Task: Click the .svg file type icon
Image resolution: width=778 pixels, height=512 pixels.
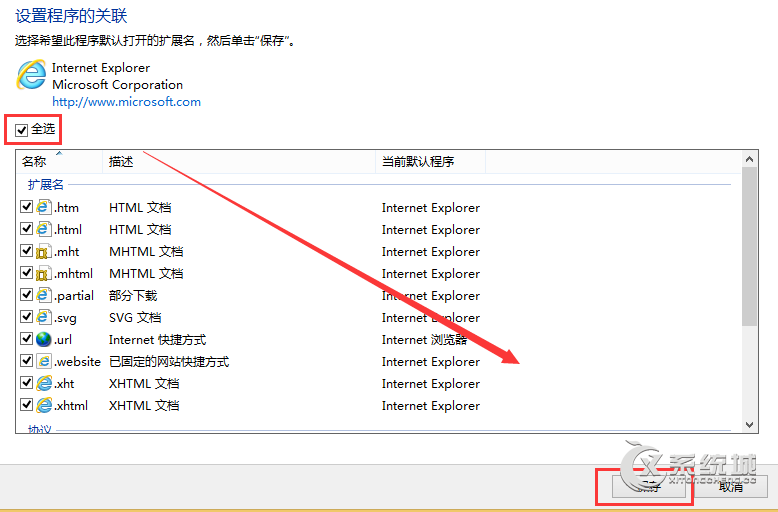Action: (44, 317)
